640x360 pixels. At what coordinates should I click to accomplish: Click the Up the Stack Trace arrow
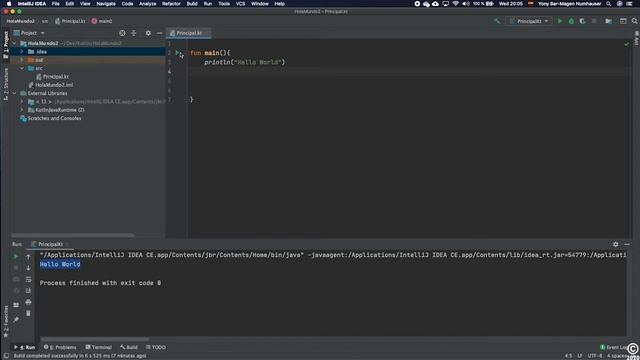click(x=28, y=257)
